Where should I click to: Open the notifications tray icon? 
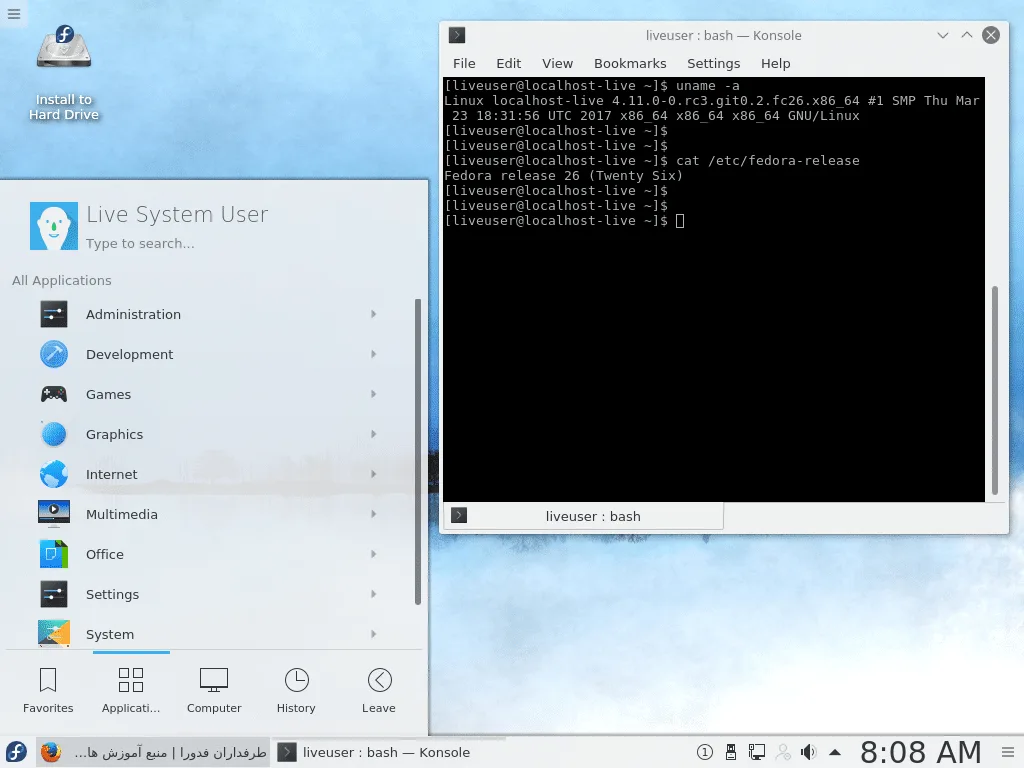pyautogui.click(x=705, y=752)
